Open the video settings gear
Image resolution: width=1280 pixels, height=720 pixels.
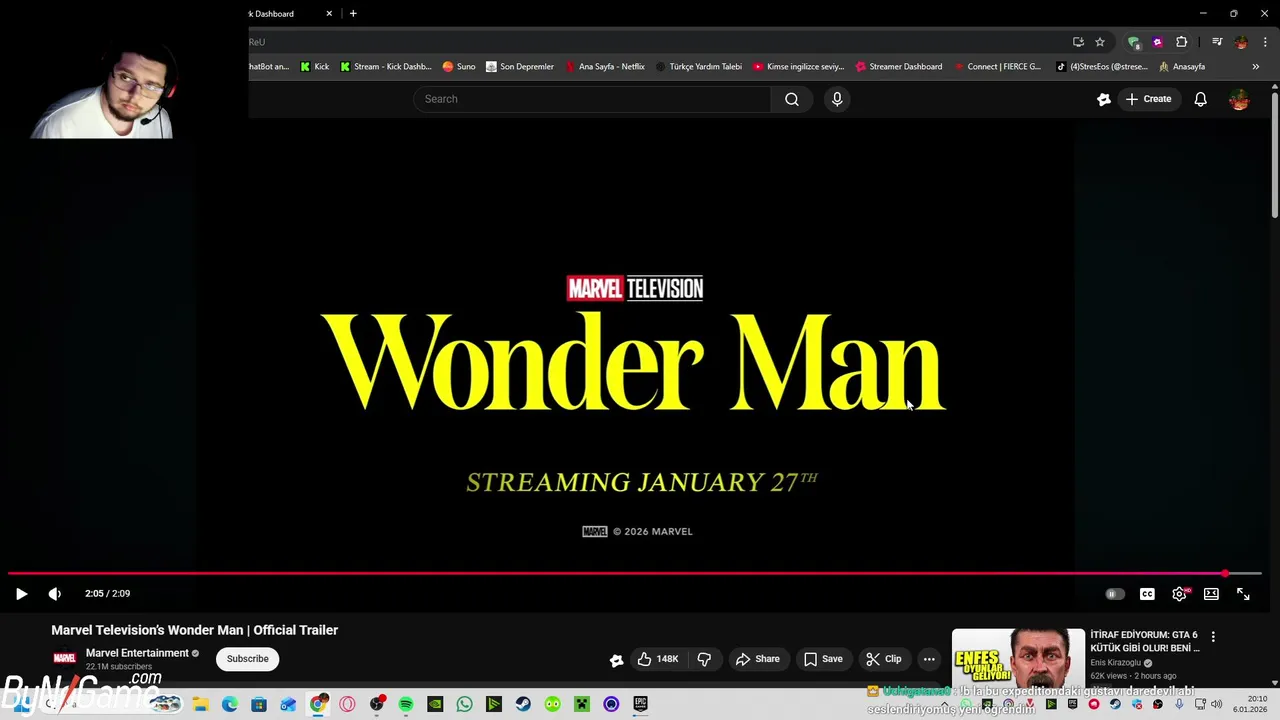(x=1179, y=594)
